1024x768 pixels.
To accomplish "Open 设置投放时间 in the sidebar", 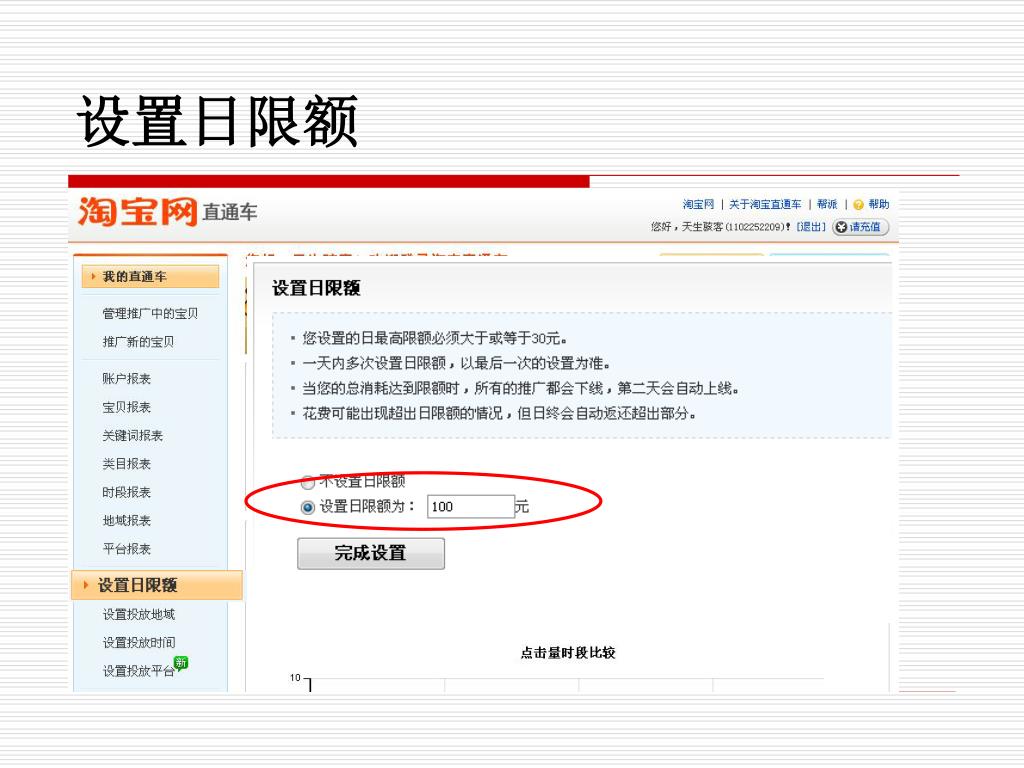I will tap(138, 643).
